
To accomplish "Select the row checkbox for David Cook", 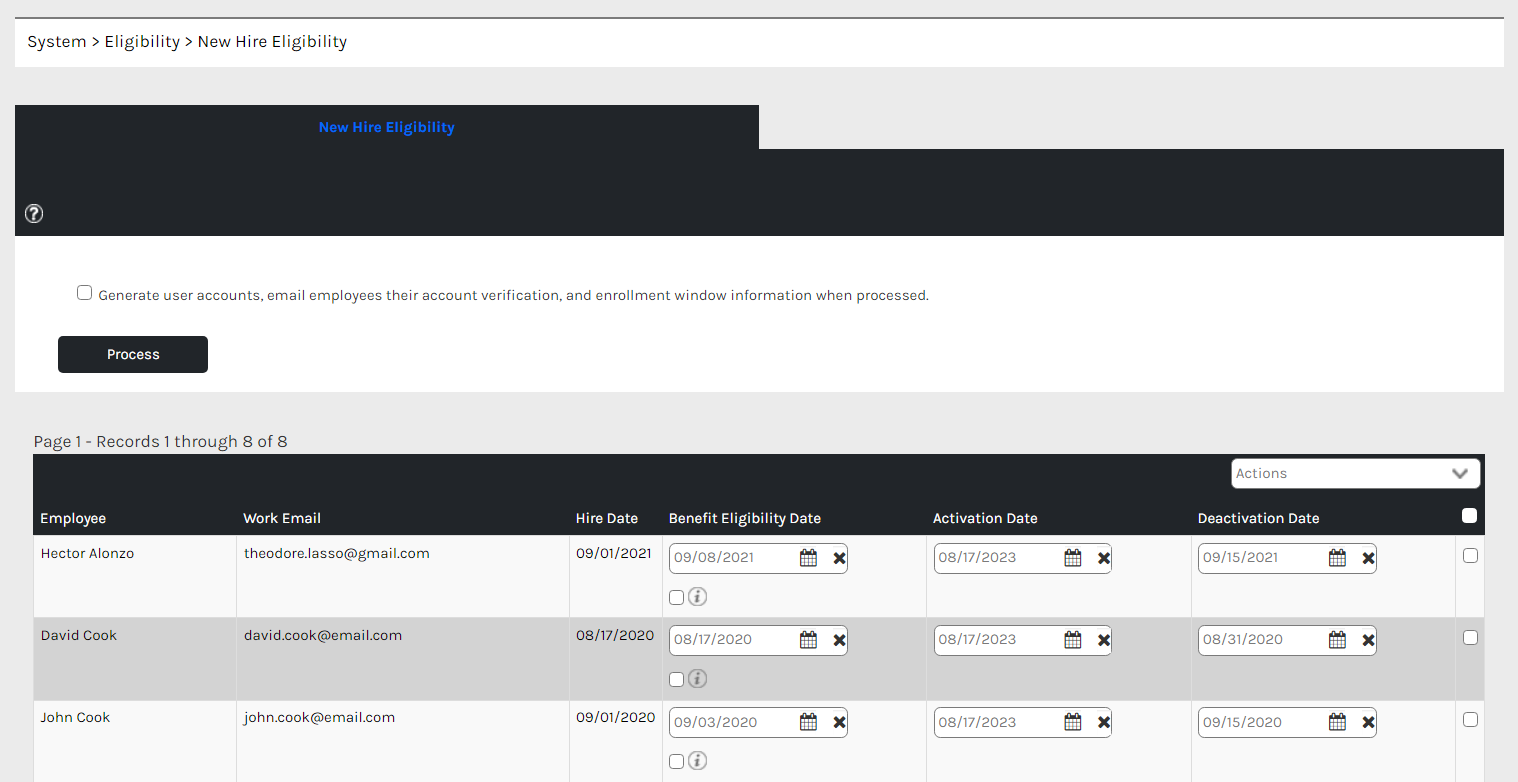I will pyautogui.click(x=1470, y=637).
